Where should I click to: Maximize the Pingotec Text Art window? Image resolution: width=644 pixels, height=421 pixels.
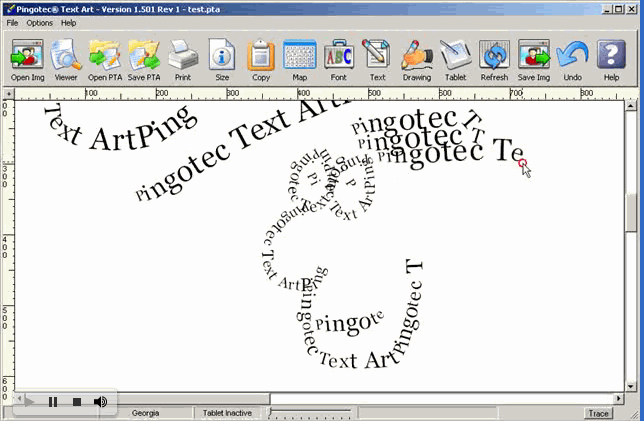click(x=619, y=9)
